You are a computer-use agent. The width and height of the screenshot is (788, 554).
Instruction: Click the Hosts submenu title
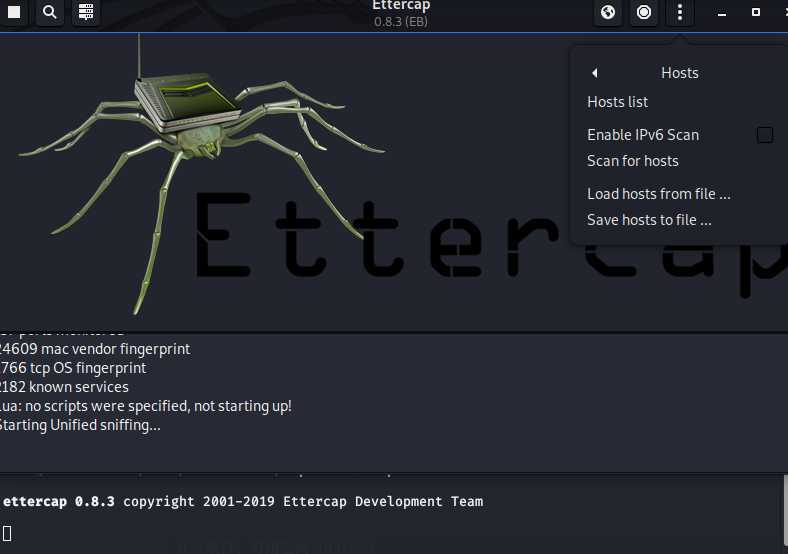679,73
